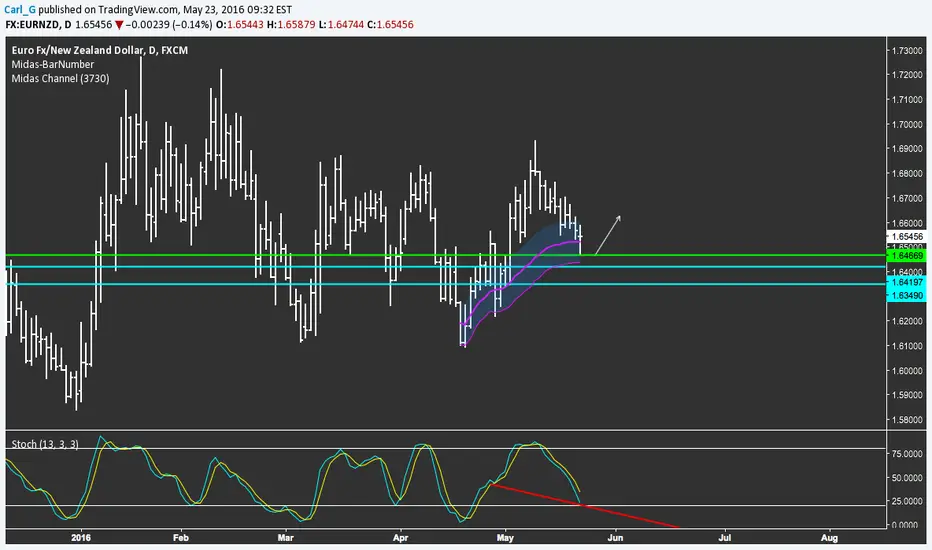
Task: Click the open value O:1.65443
Action: tap(239, 25)
